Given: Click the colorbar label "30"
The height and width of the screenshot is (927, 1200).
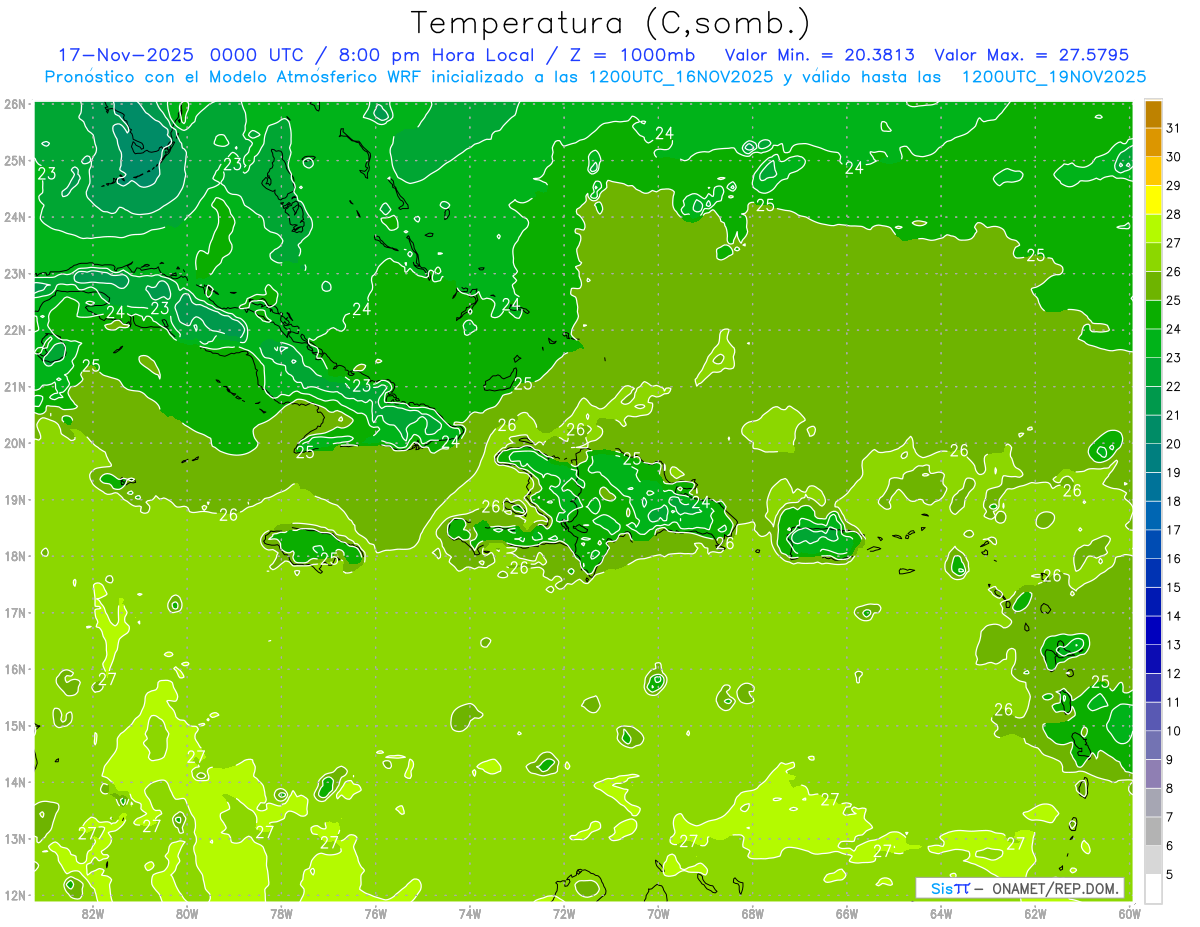Looking at the screenshot, I should point(1173,156).
